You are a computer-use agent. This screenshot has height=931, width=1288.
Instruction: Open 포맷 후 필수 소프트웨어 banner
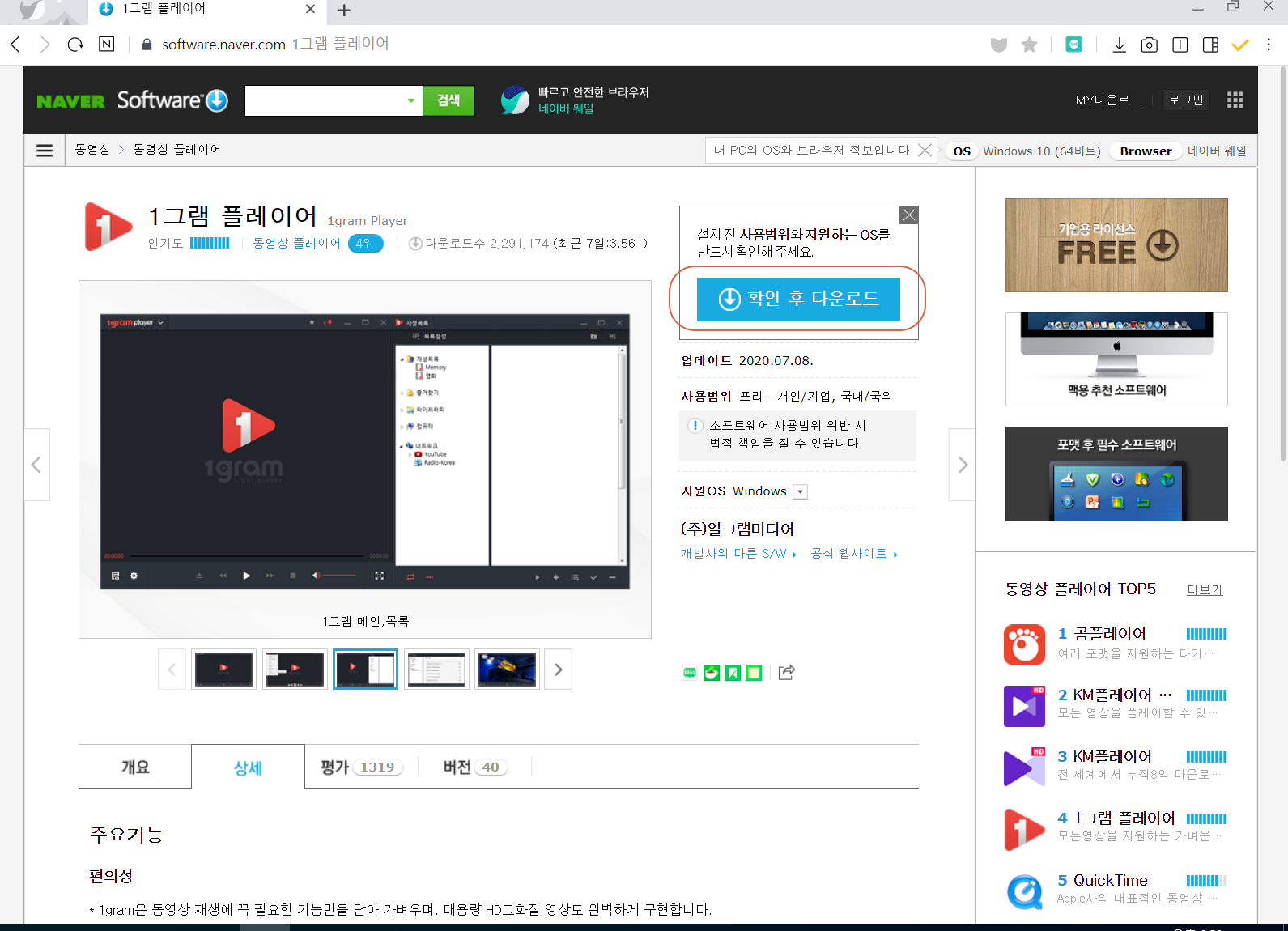click(1116, 474)
